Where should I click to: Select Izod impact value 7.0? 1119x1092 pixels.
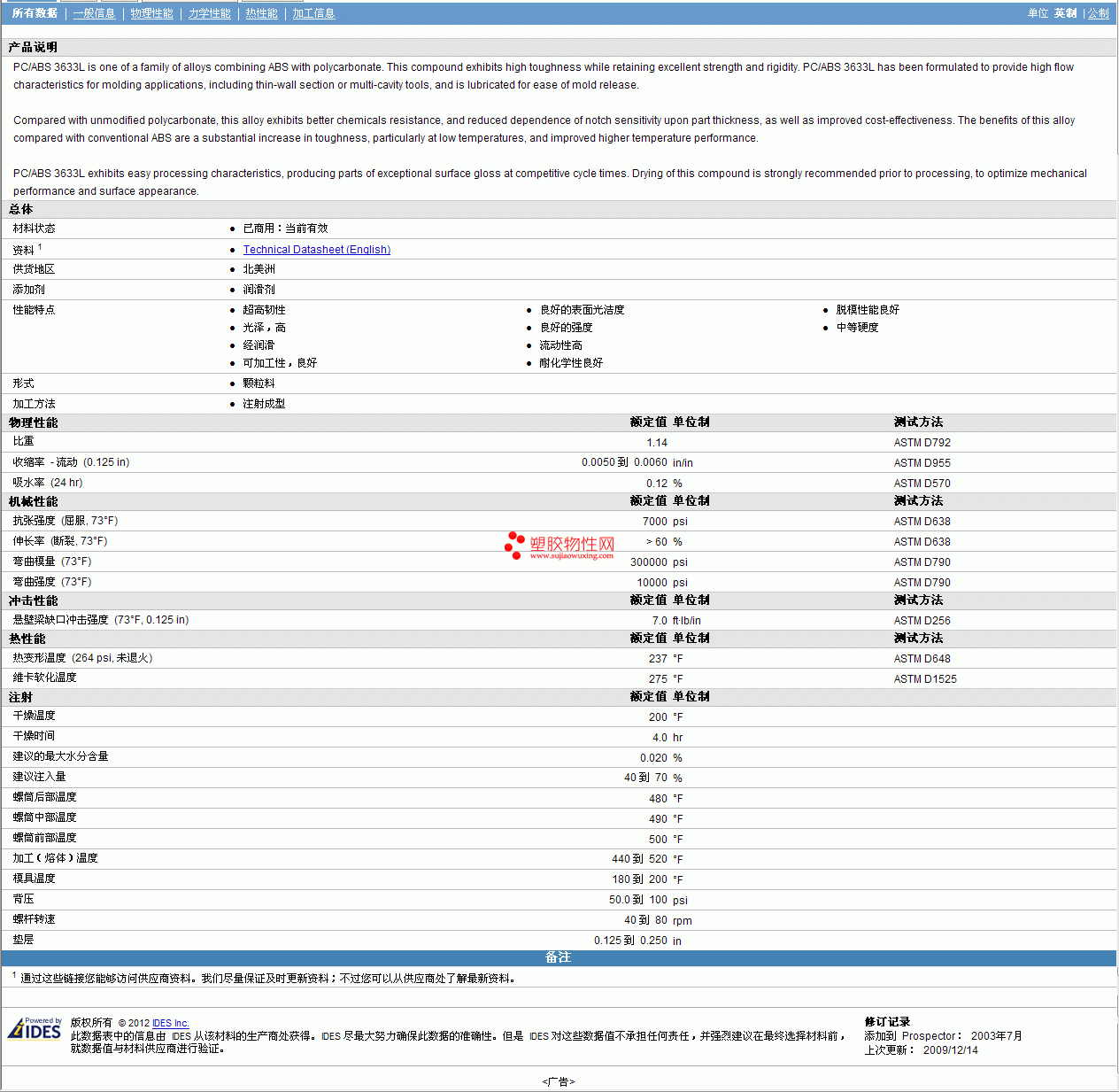click(660, 621)
